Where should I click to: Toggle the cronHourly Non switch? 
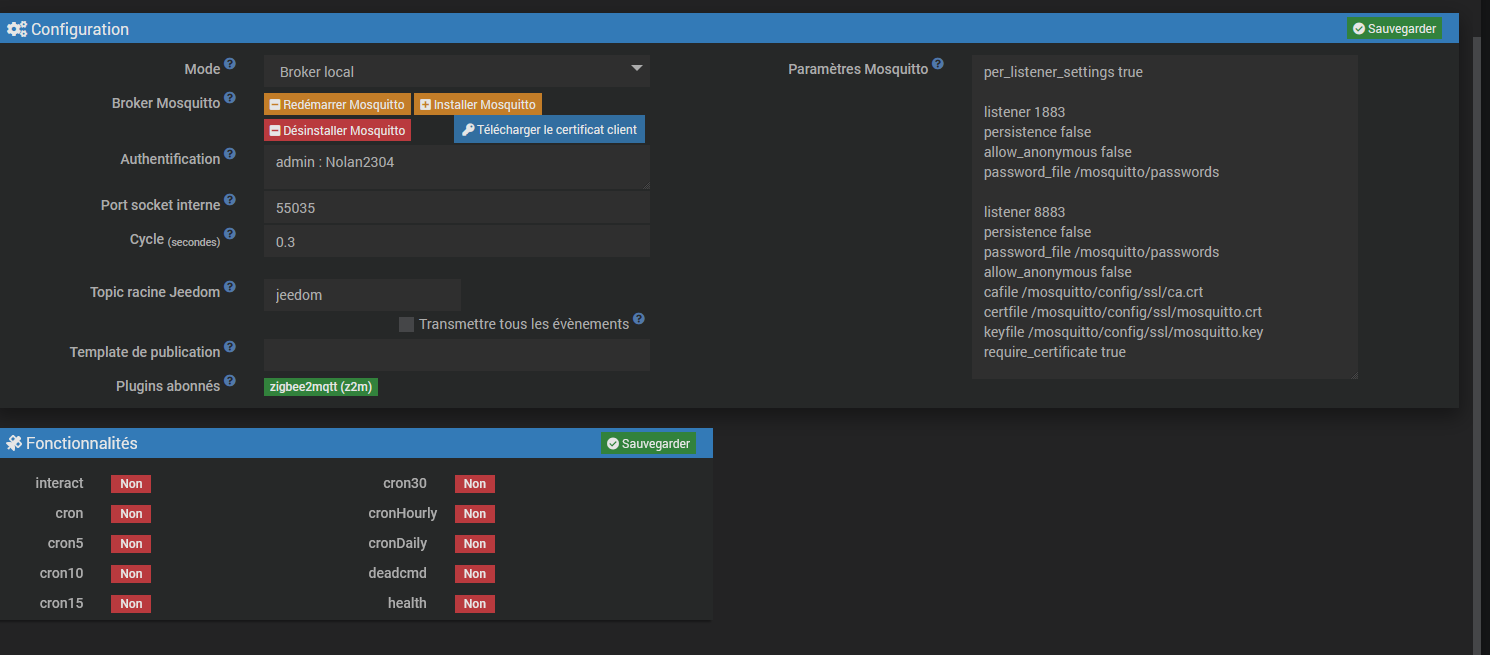[x=475, y=514]
